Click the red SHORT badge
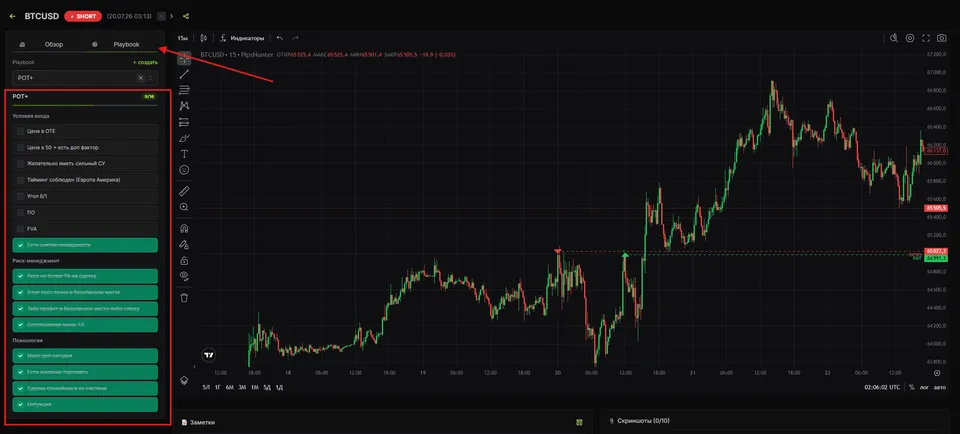960x434 pixels. coord(83,17)
